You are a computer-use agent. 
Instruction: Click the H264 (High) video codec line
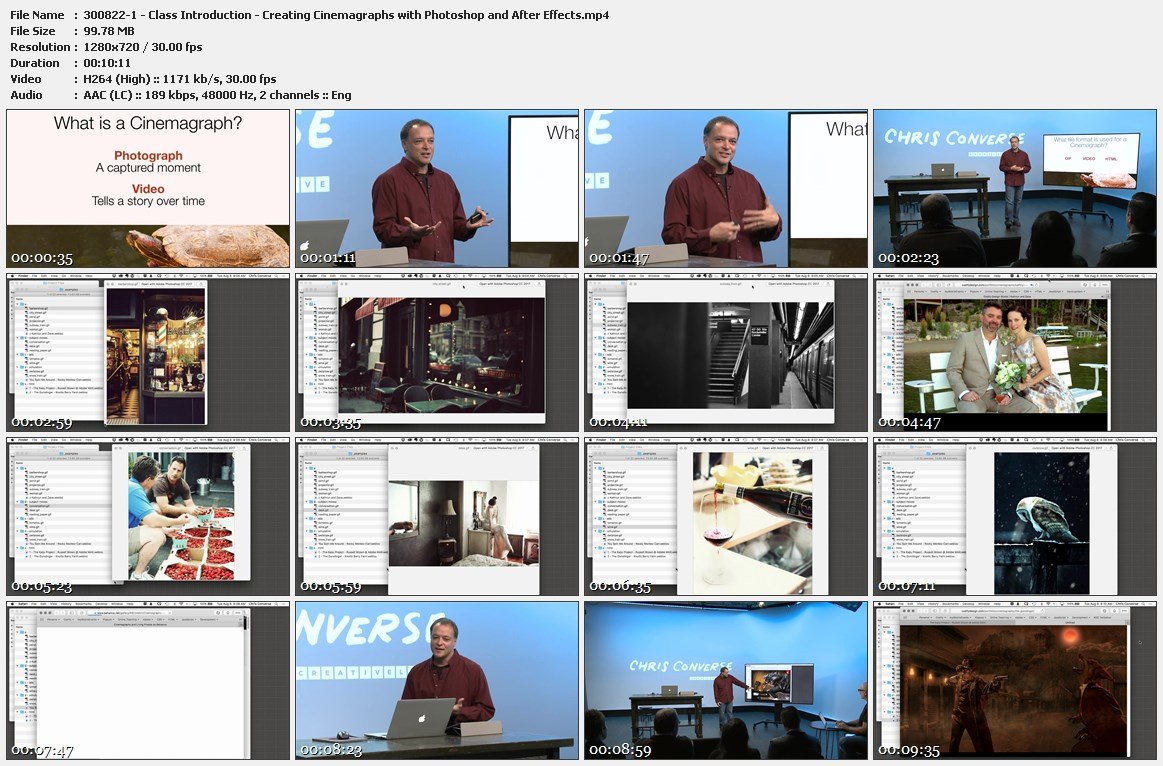click(179, 79)
